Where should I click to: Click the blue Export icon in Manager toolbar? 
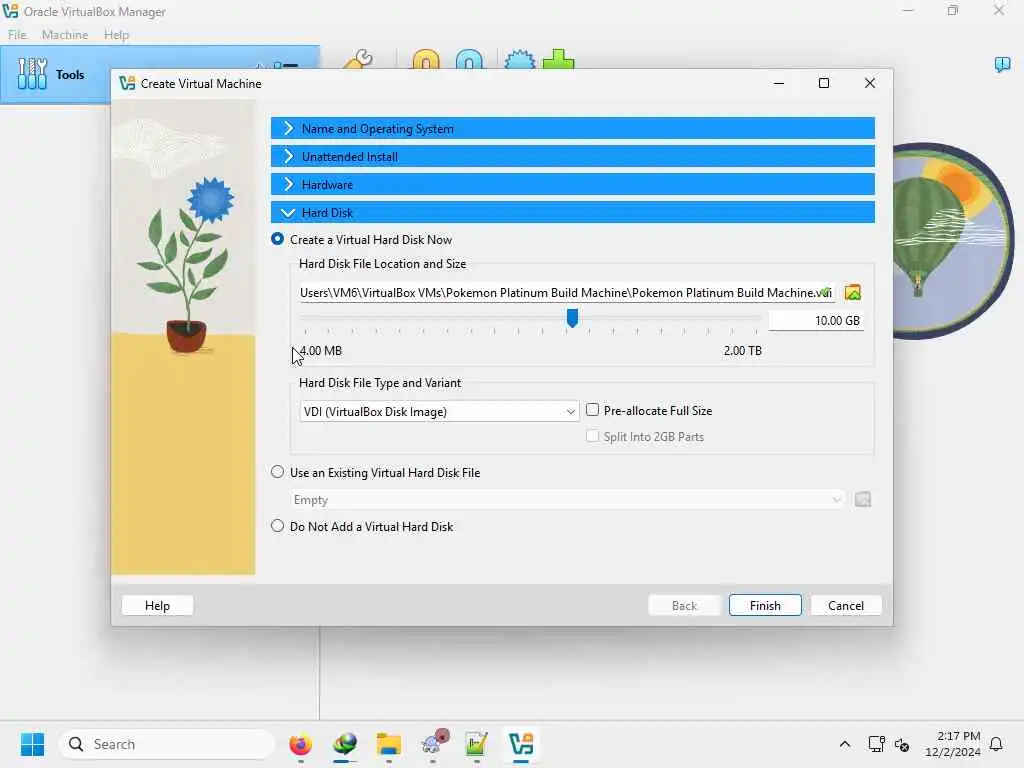(470, 59)
